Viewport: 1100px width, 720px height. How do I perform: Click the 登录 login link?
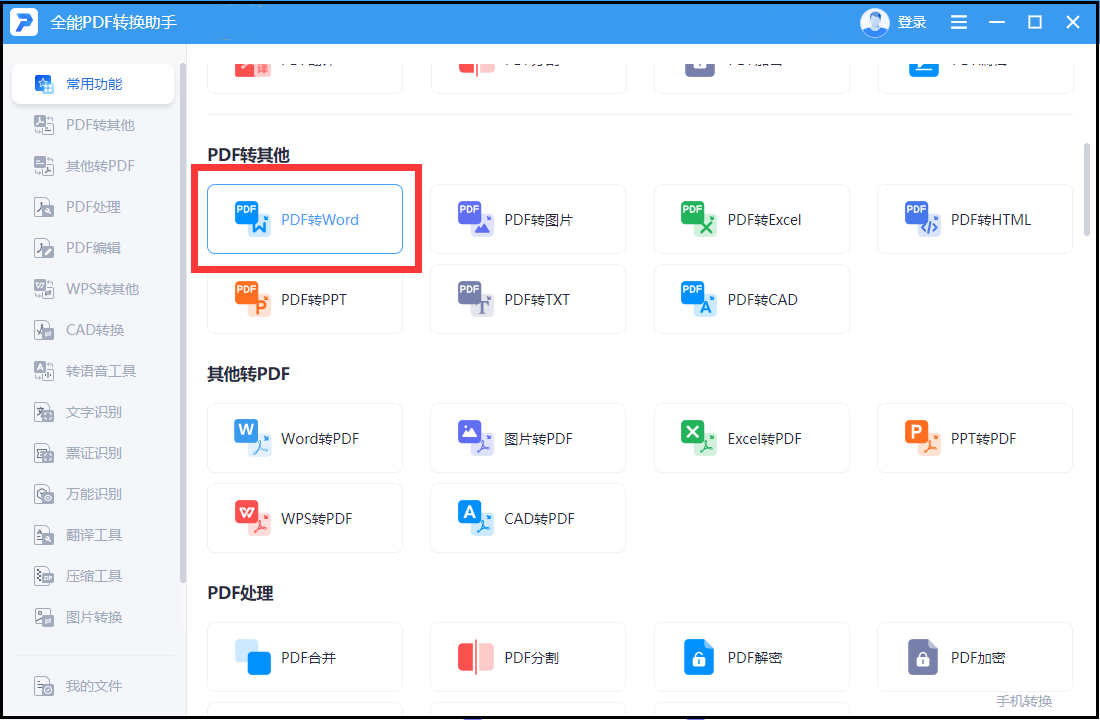pos(912,22)
